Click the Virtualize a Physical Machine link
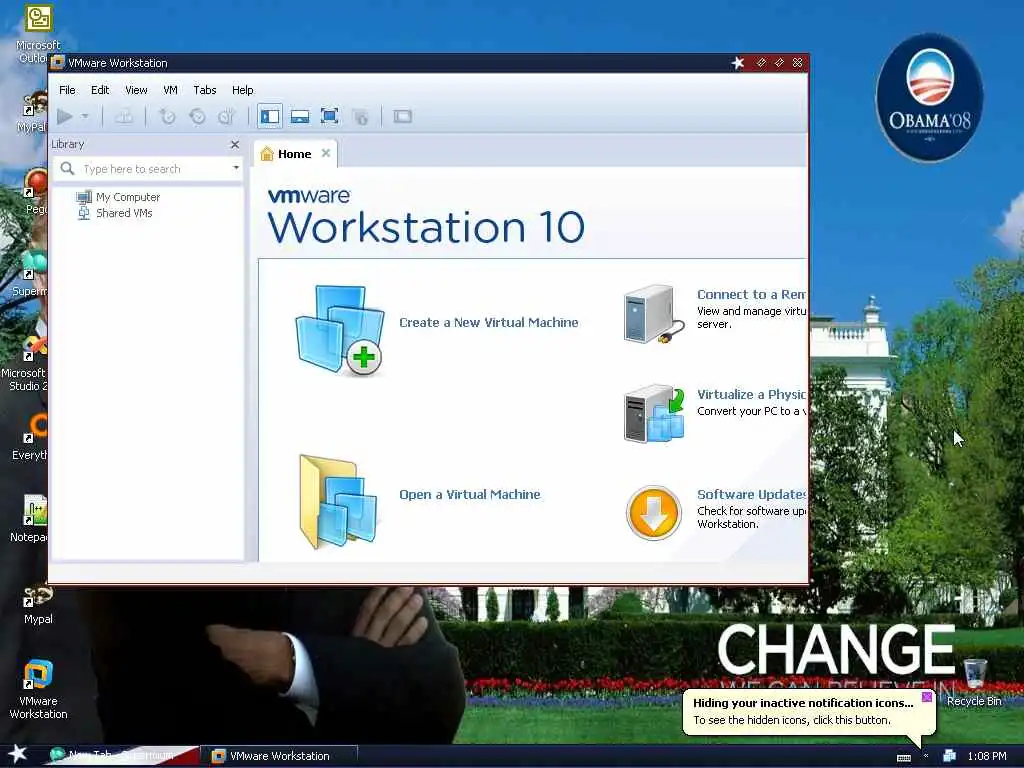 752,394
